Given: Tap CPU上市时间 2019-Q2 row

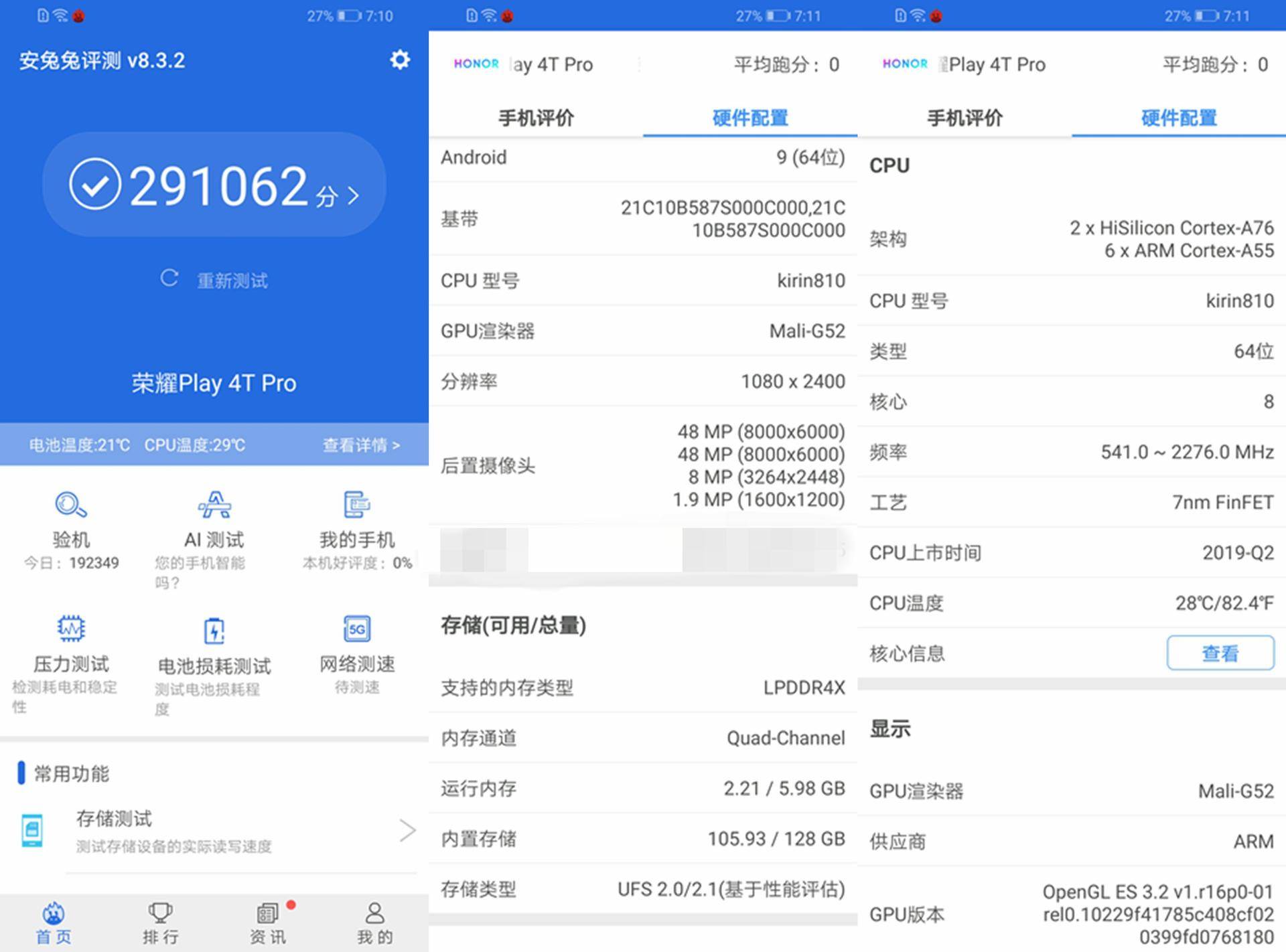Looking at the screenshot, I should 1072,552.
